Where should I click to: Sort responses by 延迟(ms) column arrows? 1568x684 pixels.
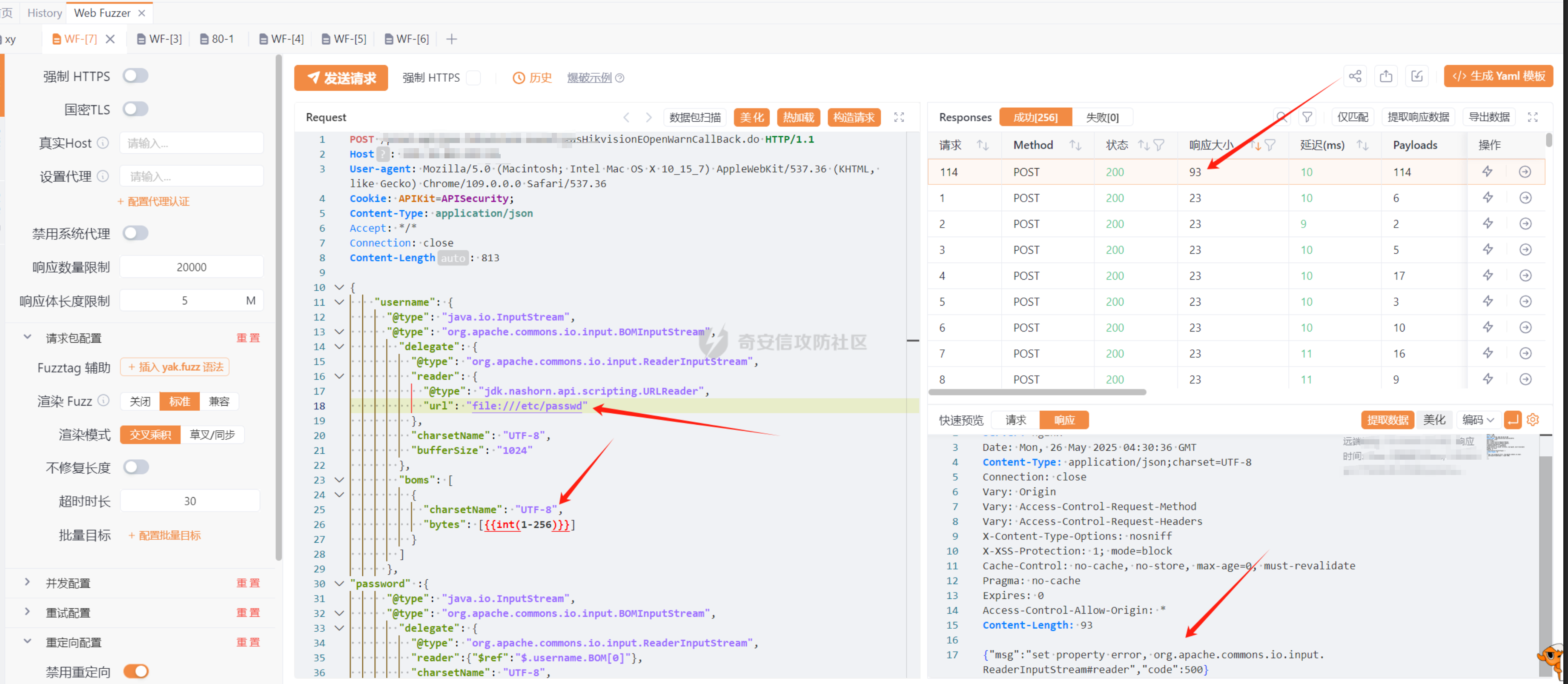pos(1363,145)
